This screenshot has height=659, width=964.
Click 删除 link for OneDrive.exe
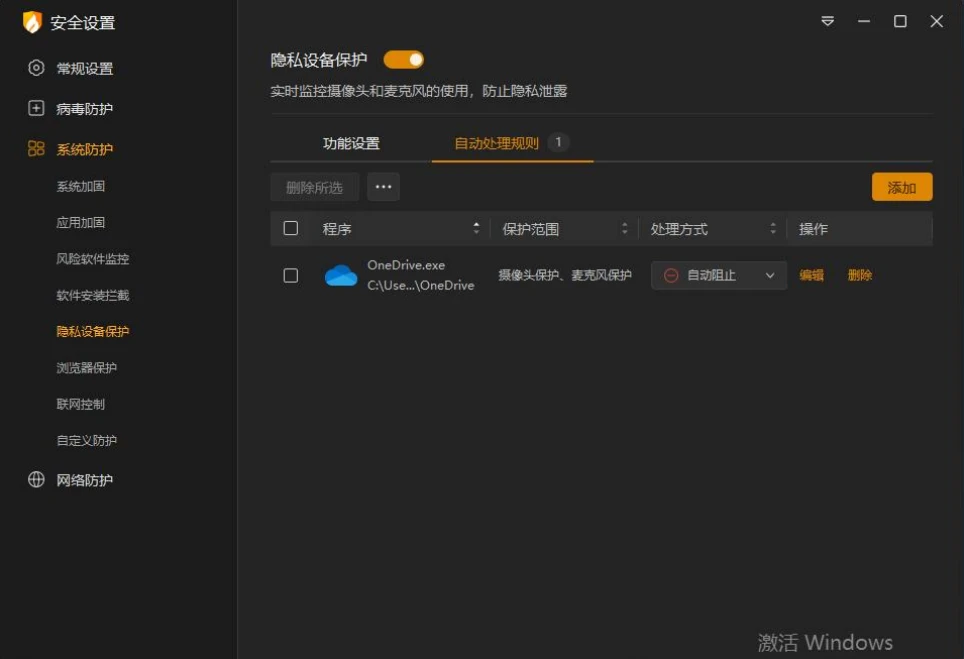860,275
